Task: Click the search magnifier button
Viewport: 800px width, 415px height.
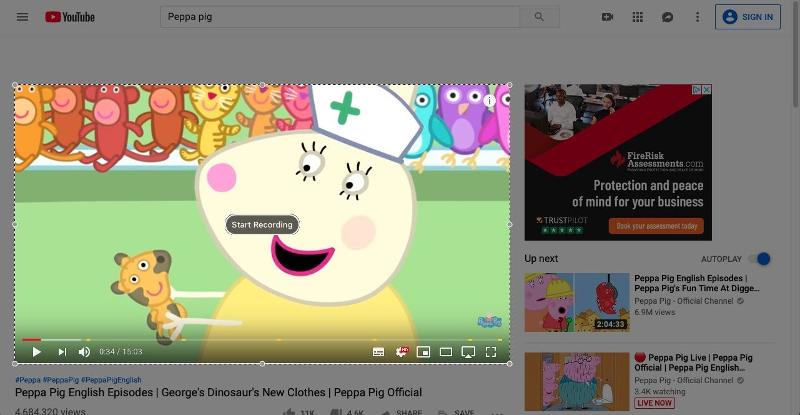Action: coord(539,17)
